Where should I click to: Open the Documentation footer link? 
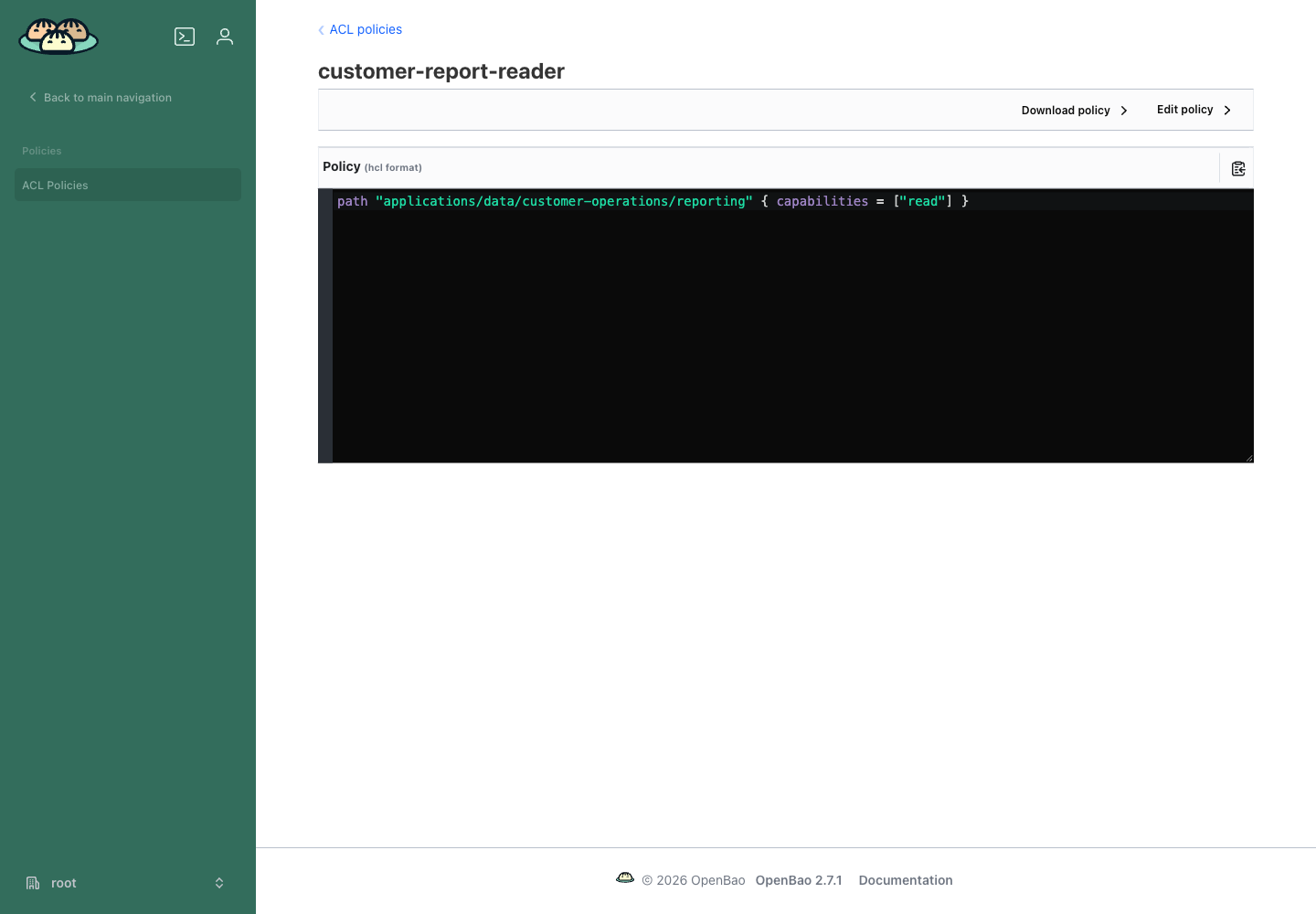tap(906, 880)
